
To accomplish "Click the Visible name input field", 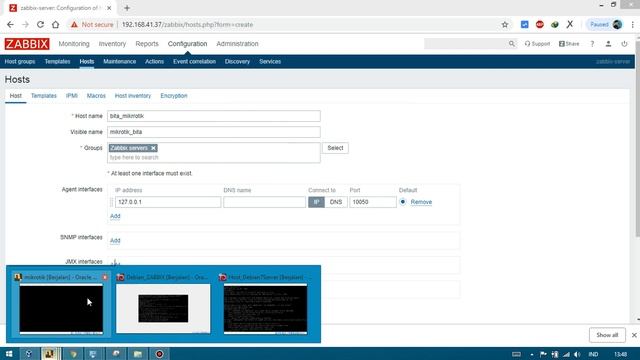I will 213,132.
